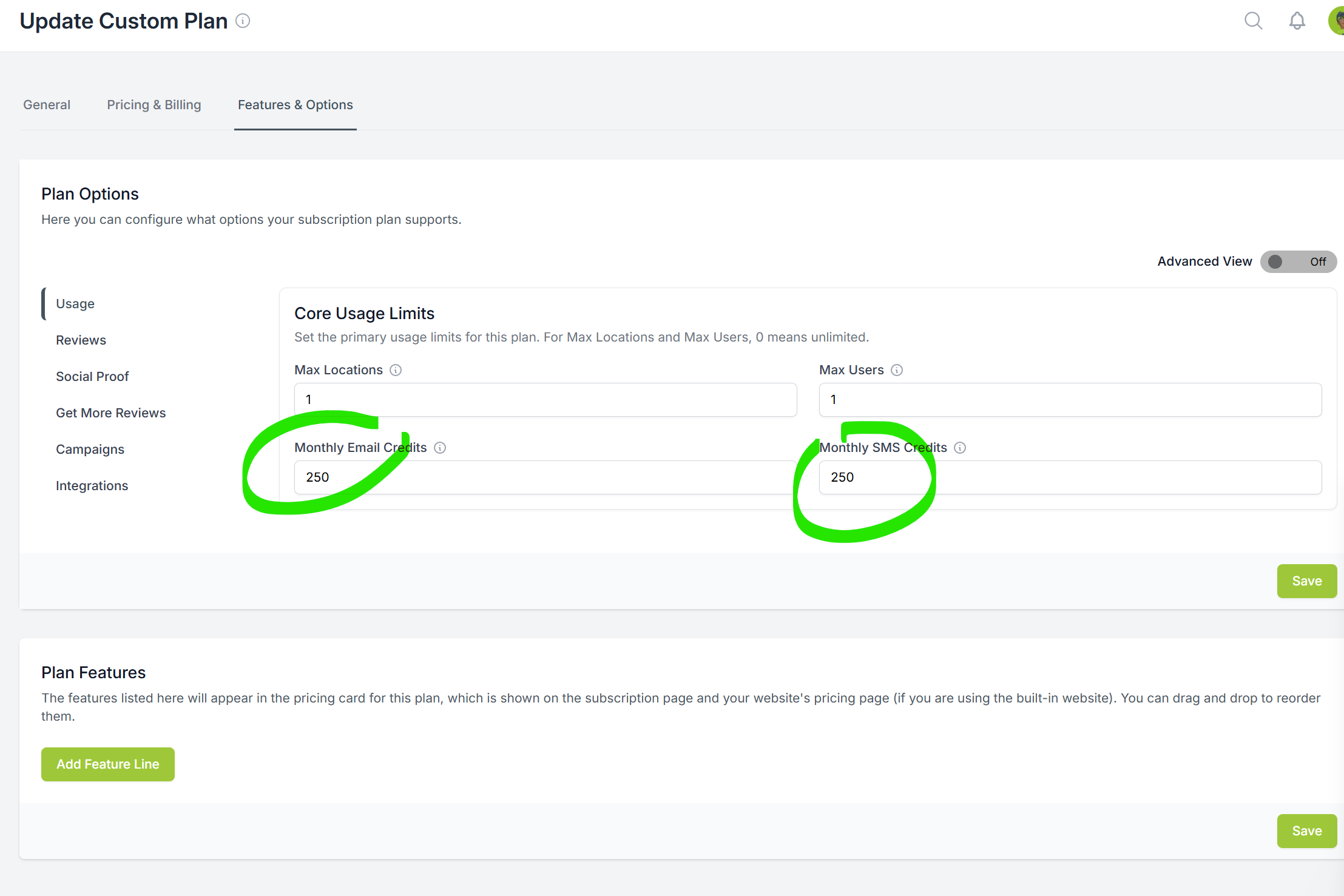Switch to the Pricing & Billing tab
Screen dimensions: 1344x896
click(x=154, y=105)
